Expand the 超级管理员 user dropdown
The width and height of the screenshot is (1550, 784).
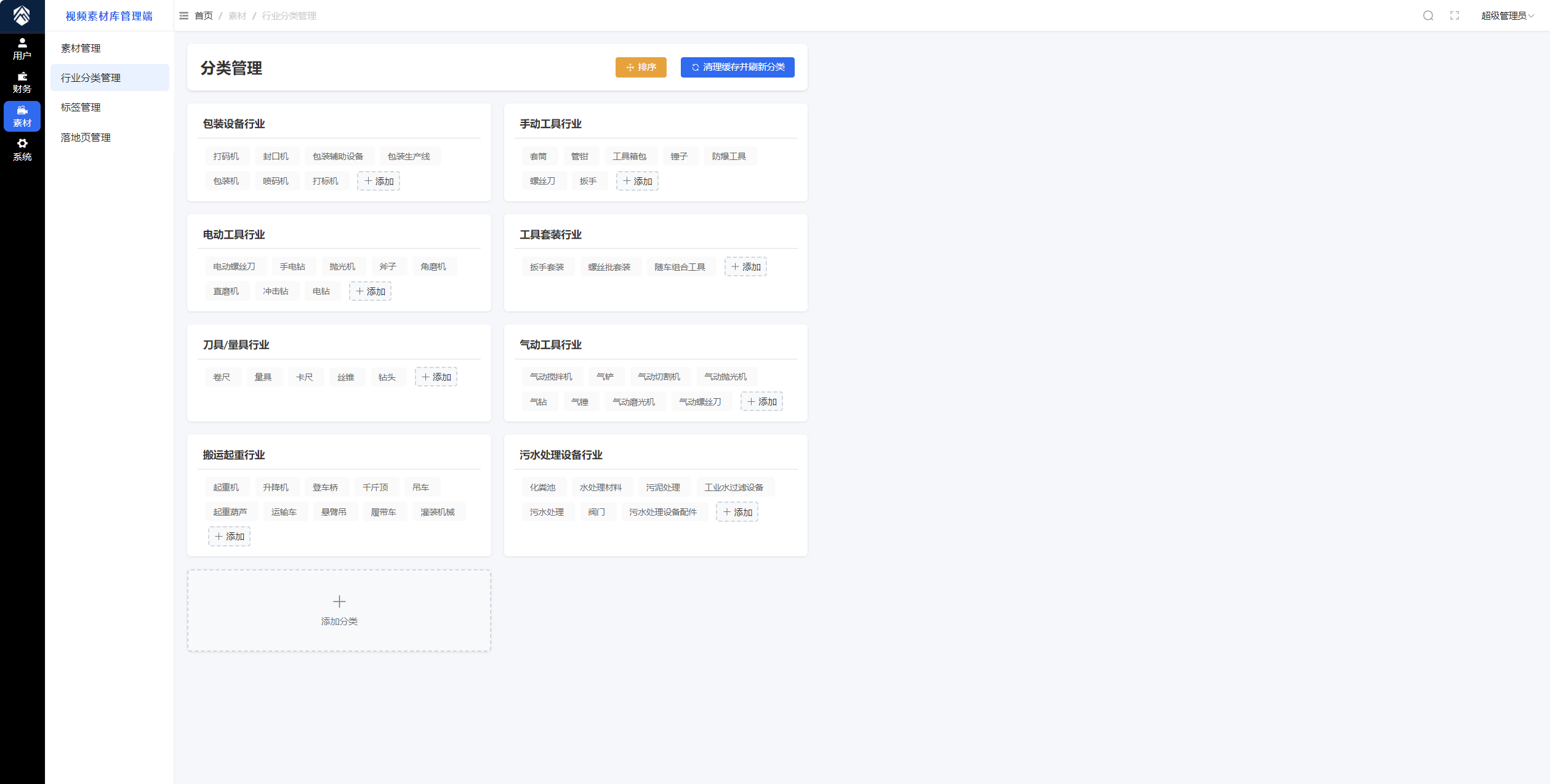[1506, 16]
